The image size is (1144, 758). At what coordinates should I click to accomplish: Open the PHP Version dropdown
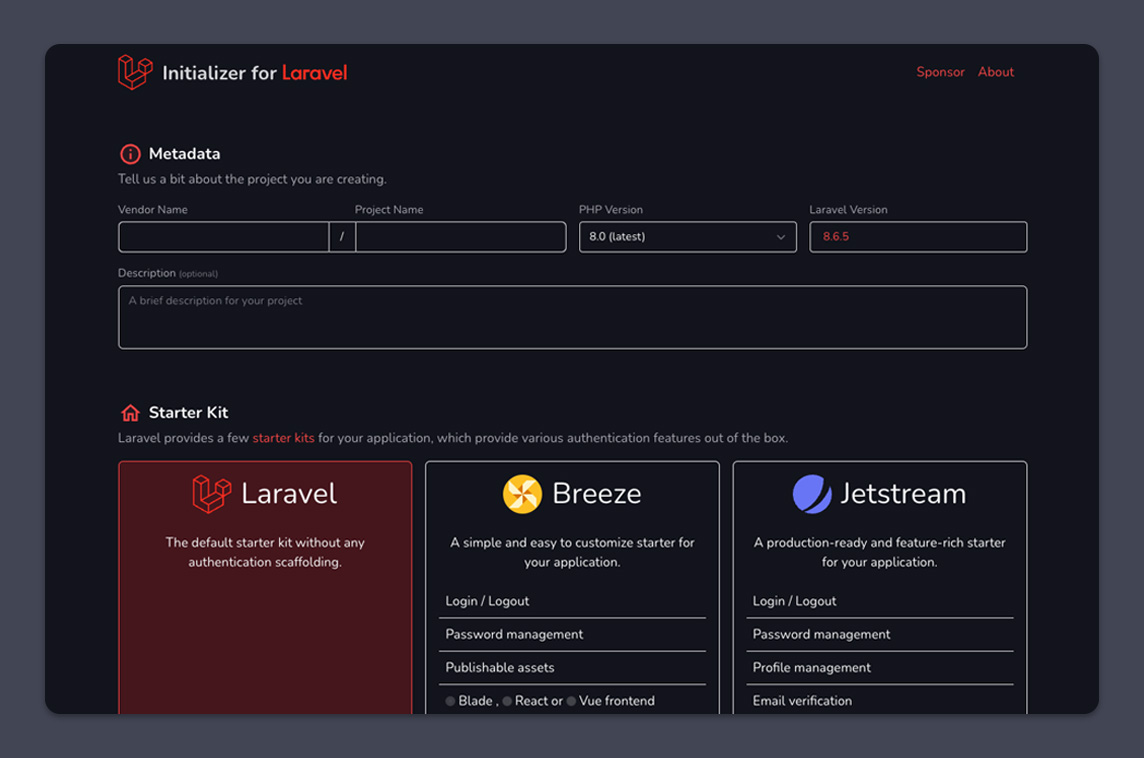pyautogui.click(x=687, y=237)
